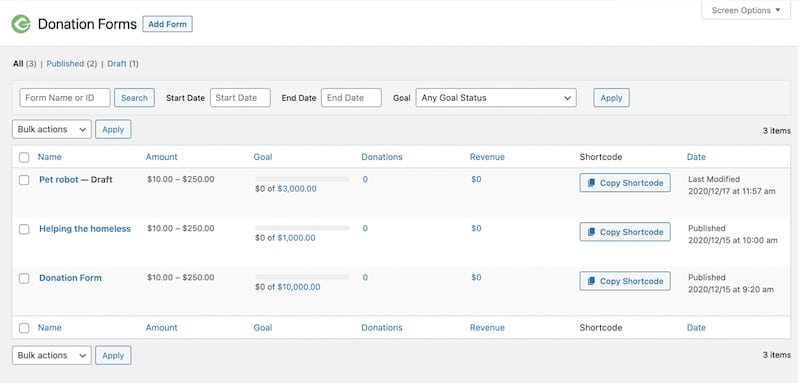The image size is (800, 383).
Task: Click the $1,000.00 goal link
Action: click(296, 238)
